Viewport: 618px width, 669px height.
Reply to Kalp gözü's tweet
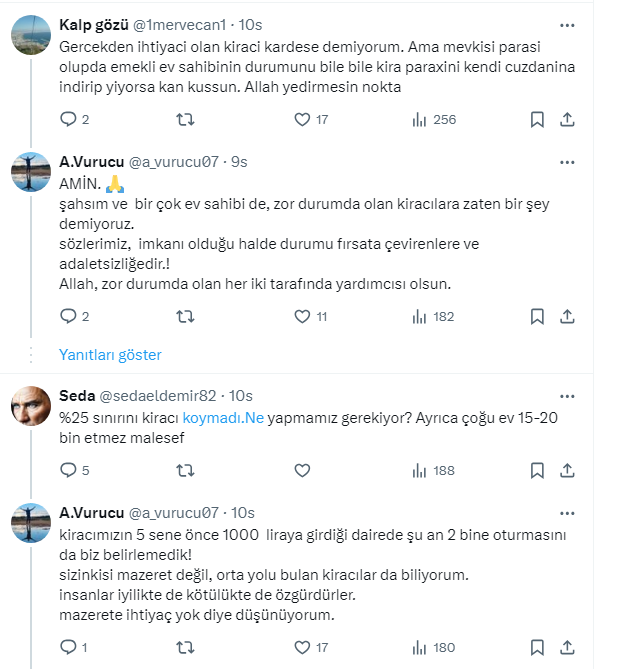68,120
